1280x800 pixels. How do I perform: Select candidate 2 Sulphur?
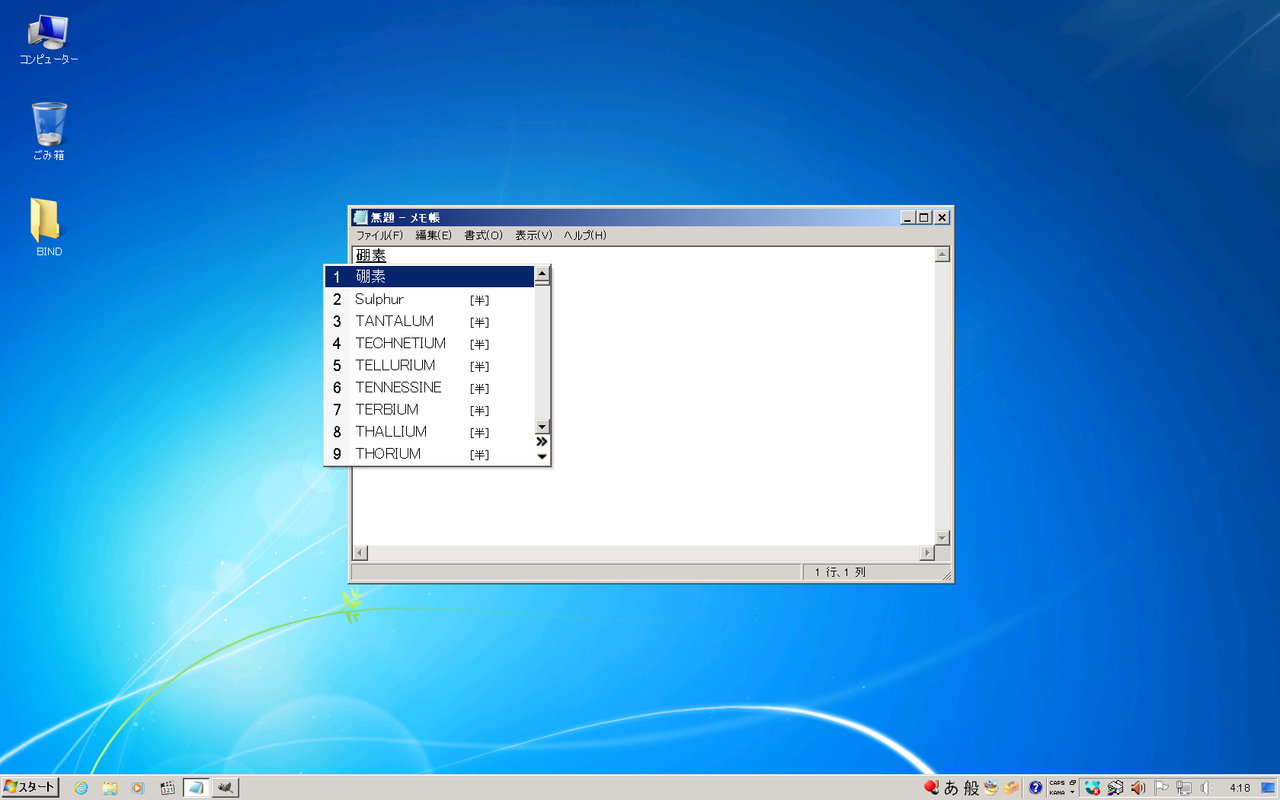tap(429, 299)
